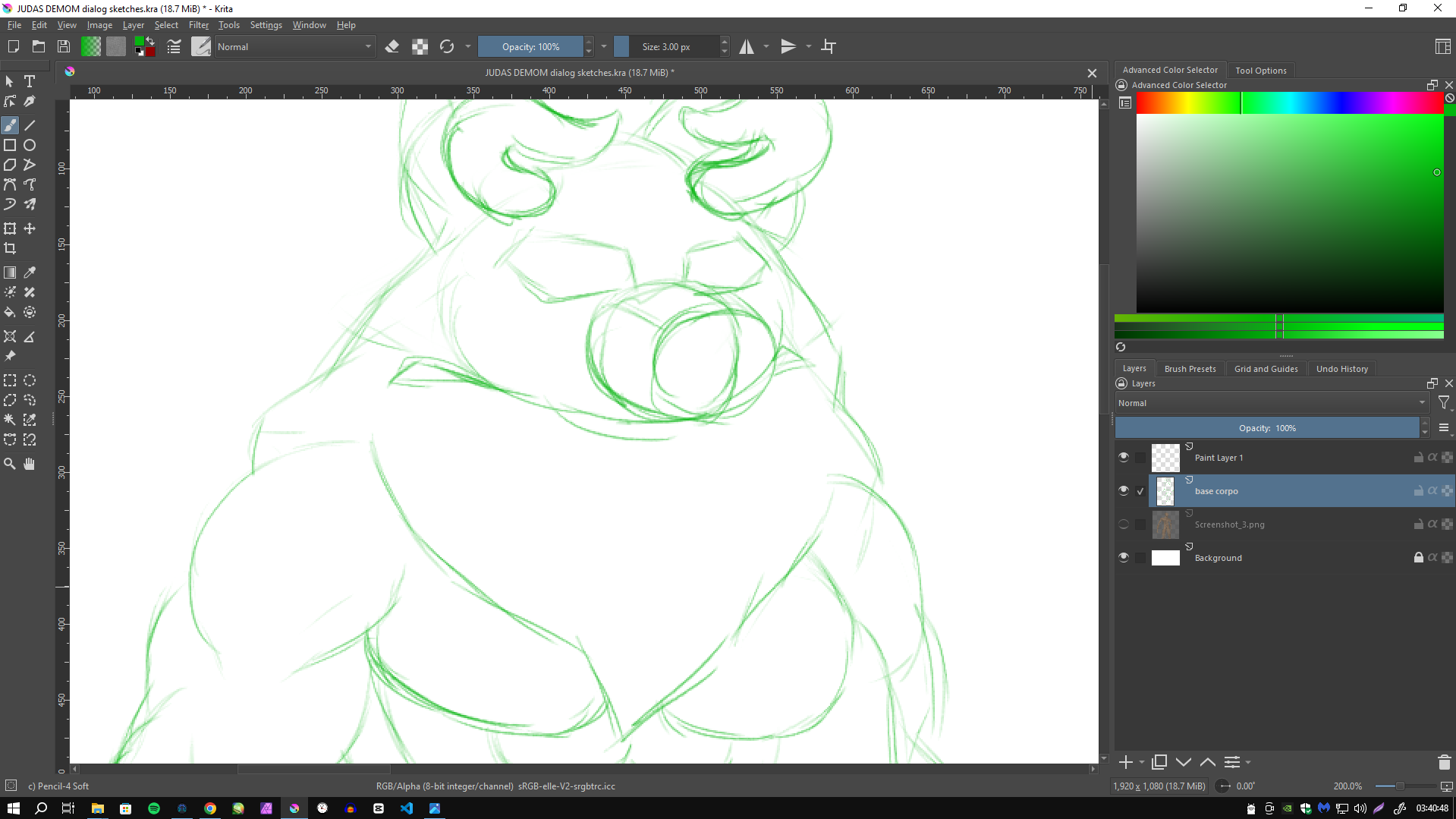Expand the add layer options arrow

tap(1142, 762)
